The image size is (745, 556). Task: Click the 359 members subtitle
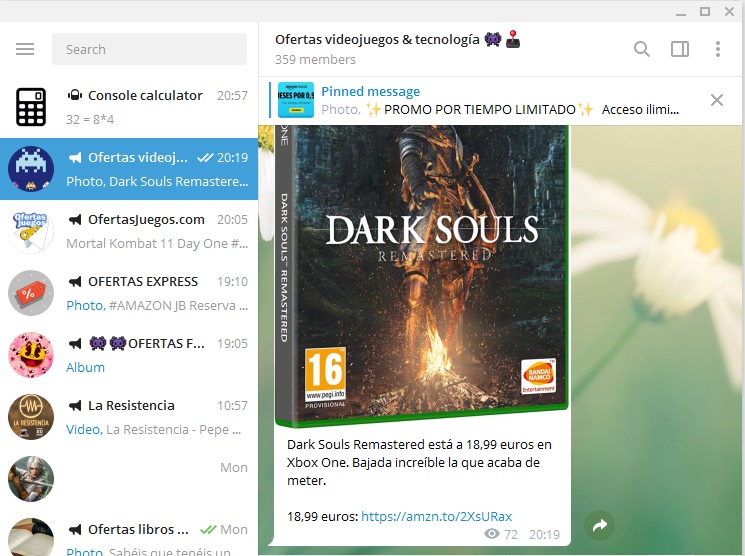315,60
